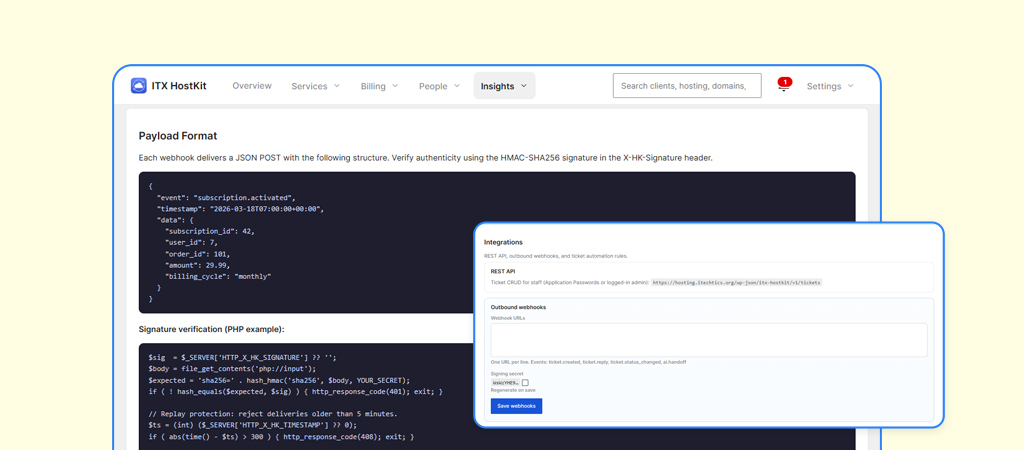Click the Outbound webhooks section title
Image resolution: width=1024 pixels, height=450 pixels.
519,307
